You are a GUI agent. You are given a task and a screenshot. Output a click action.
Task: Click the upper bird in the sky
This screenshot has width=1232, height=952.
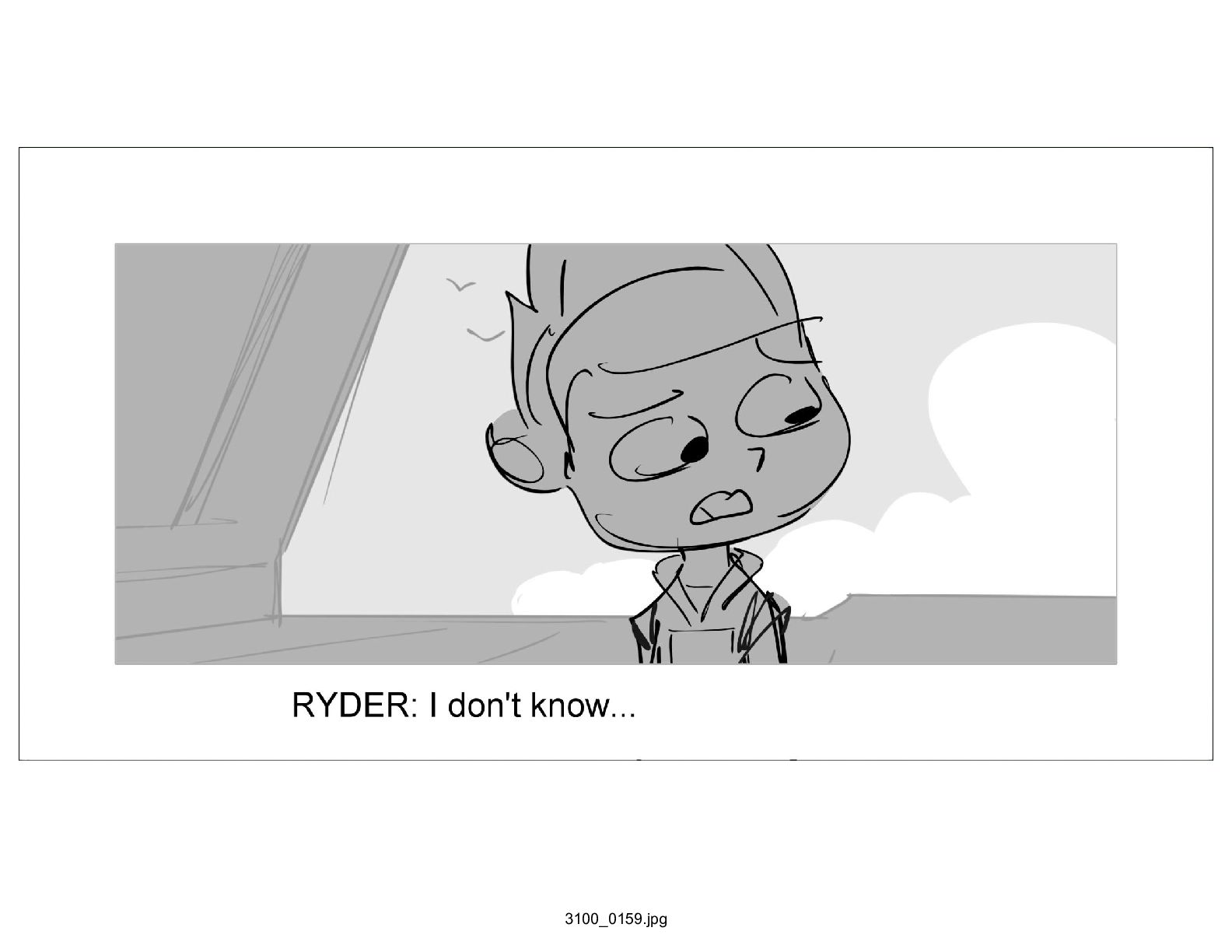(x=460, y=285)
